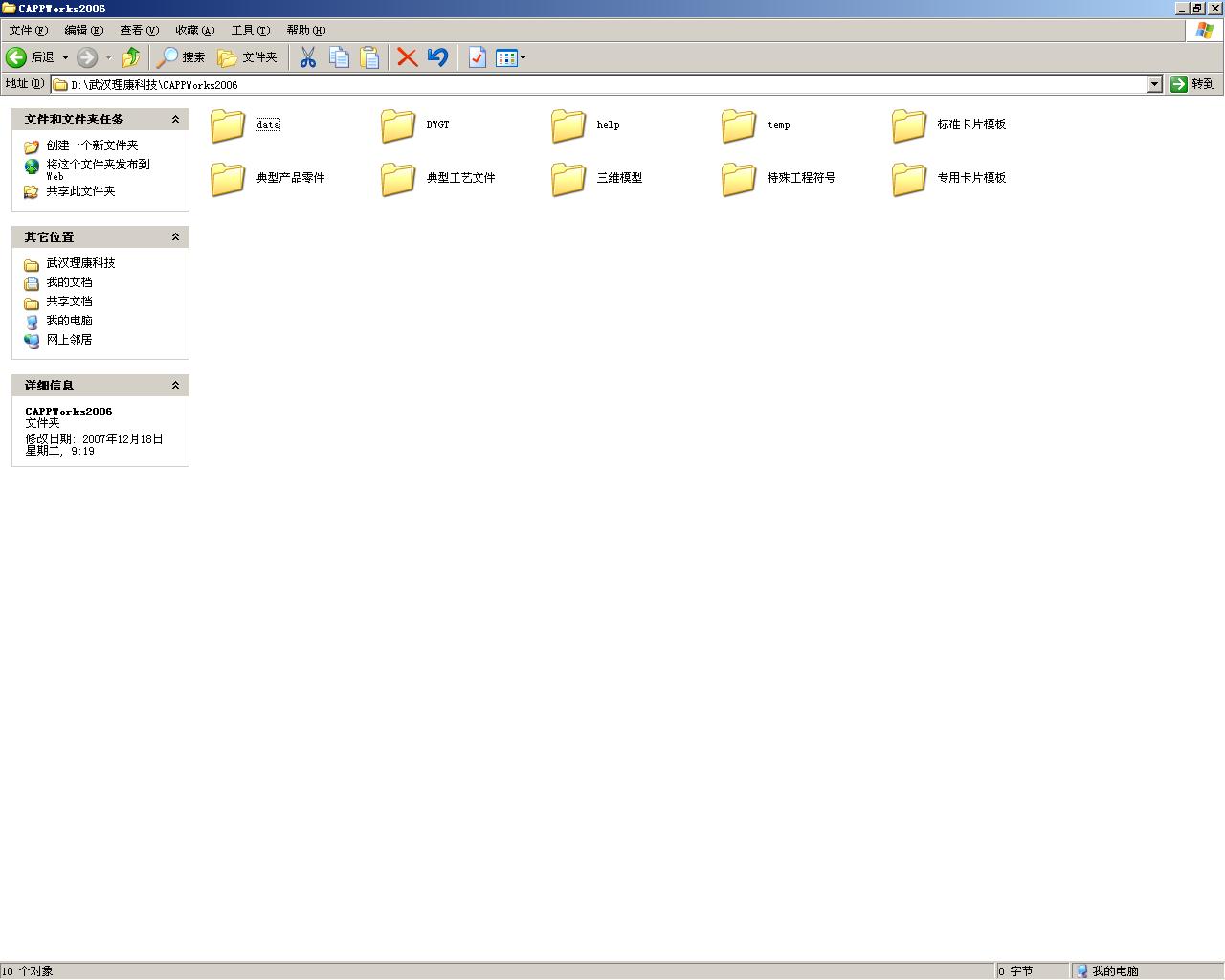Select the data folder icon
1225x980 pixels.
pos(228,124)
